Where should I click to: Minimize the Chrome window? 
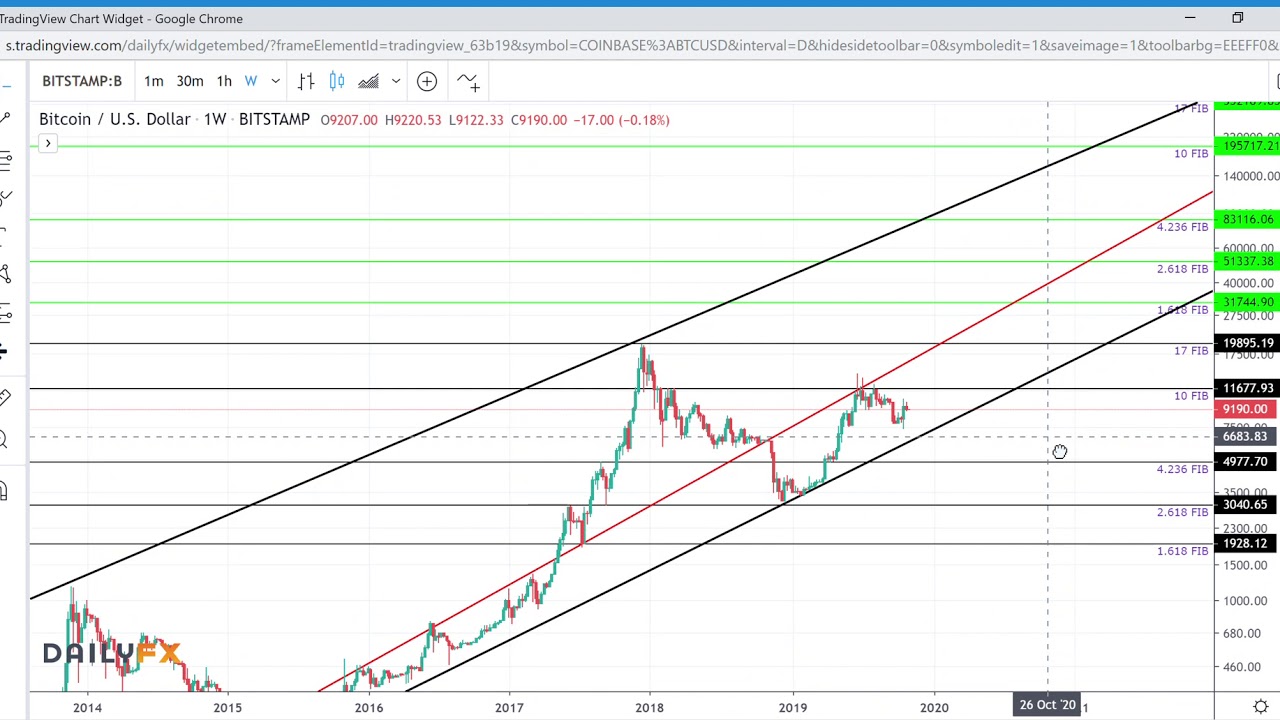coord(1190,18)
